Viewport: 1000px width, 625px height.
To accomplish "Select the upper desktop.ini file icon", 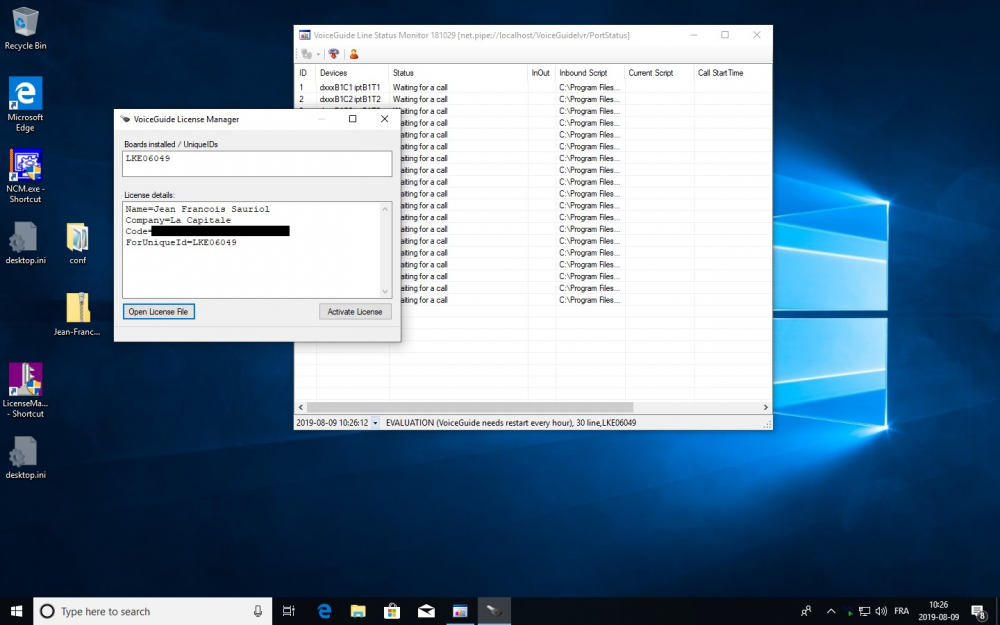I will [25, 243].
